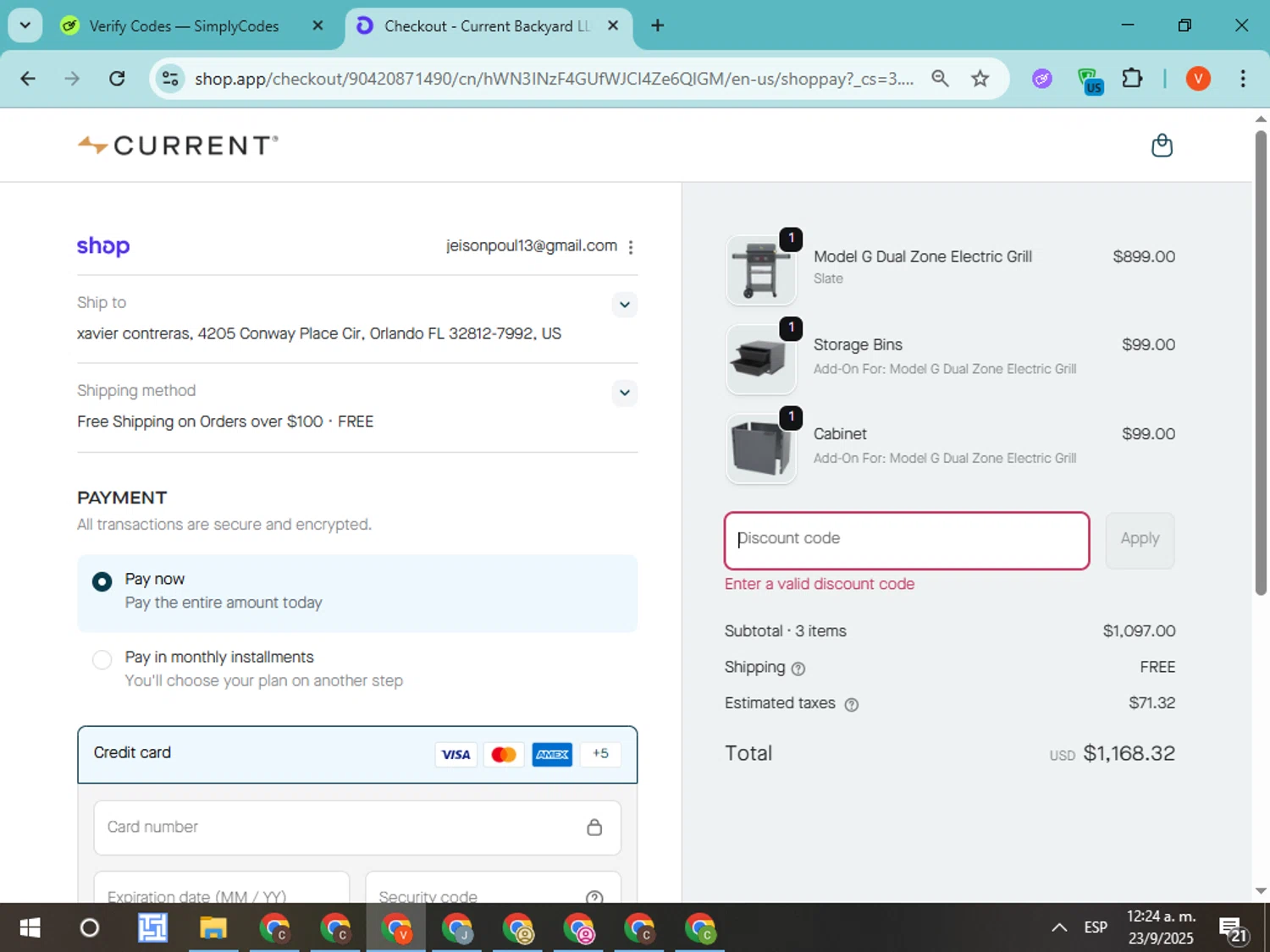Click the Cortana circle on the taskbar
This screenshot has height=952, width=1270.
coord(89,928)
